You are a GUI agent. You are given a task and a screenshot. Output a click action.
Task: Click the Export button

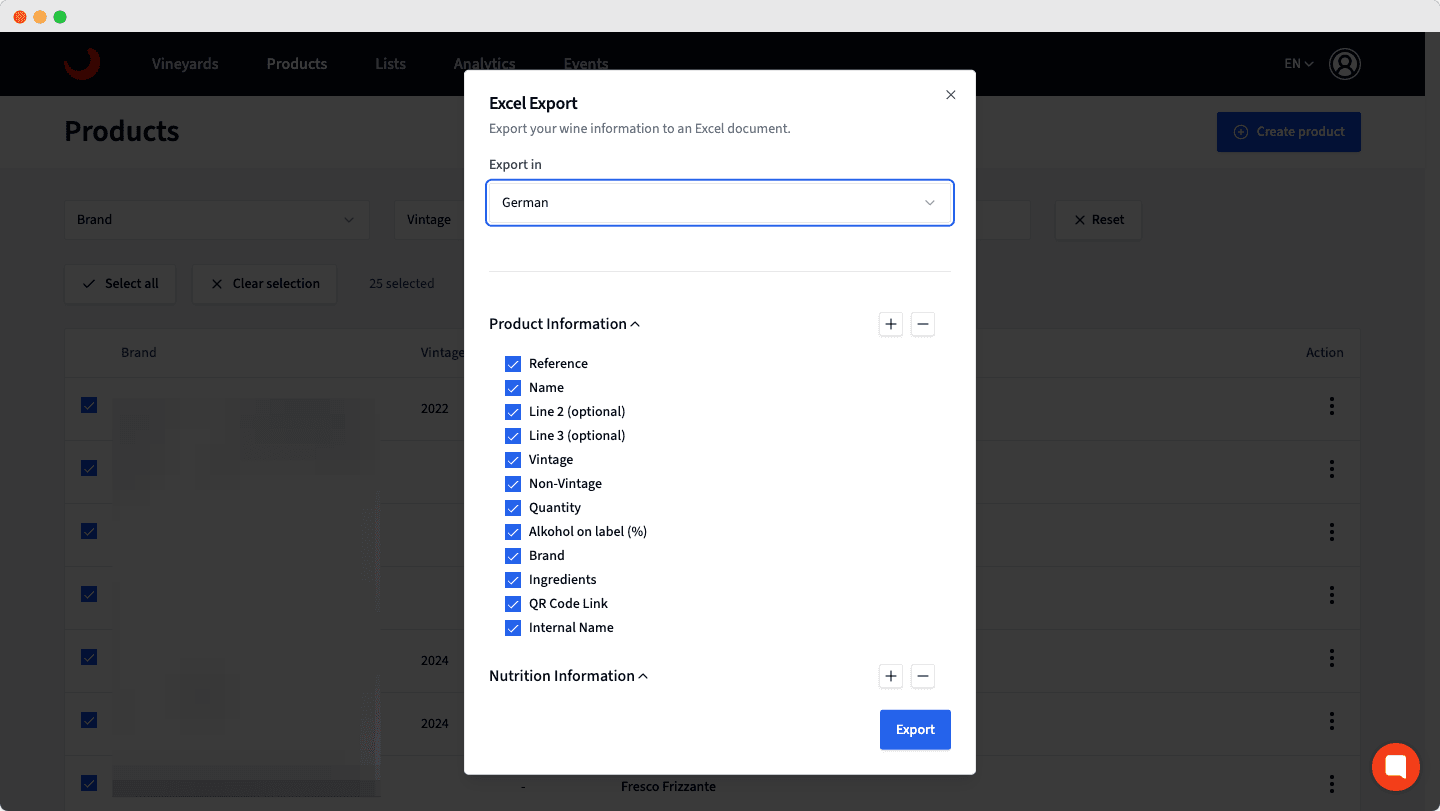pos(914,729)
